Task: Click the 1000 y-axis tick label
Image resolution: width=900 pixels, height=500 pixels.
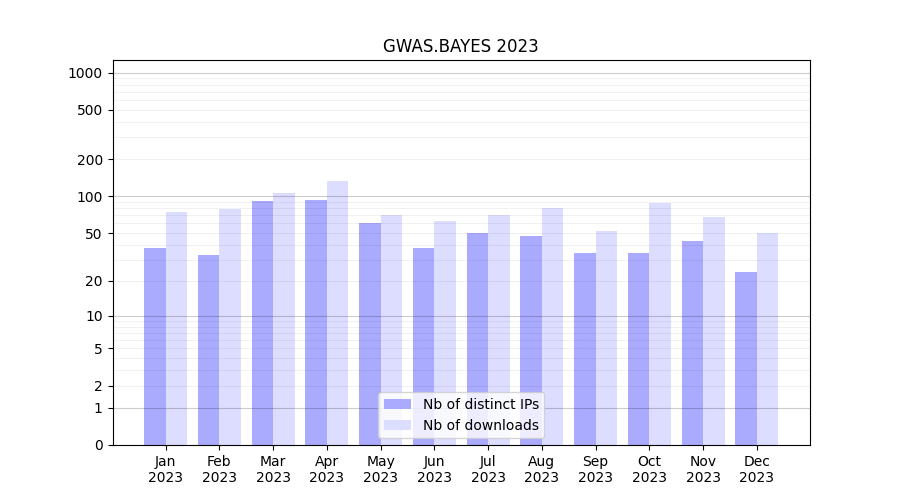Action: tap(85, 73)
